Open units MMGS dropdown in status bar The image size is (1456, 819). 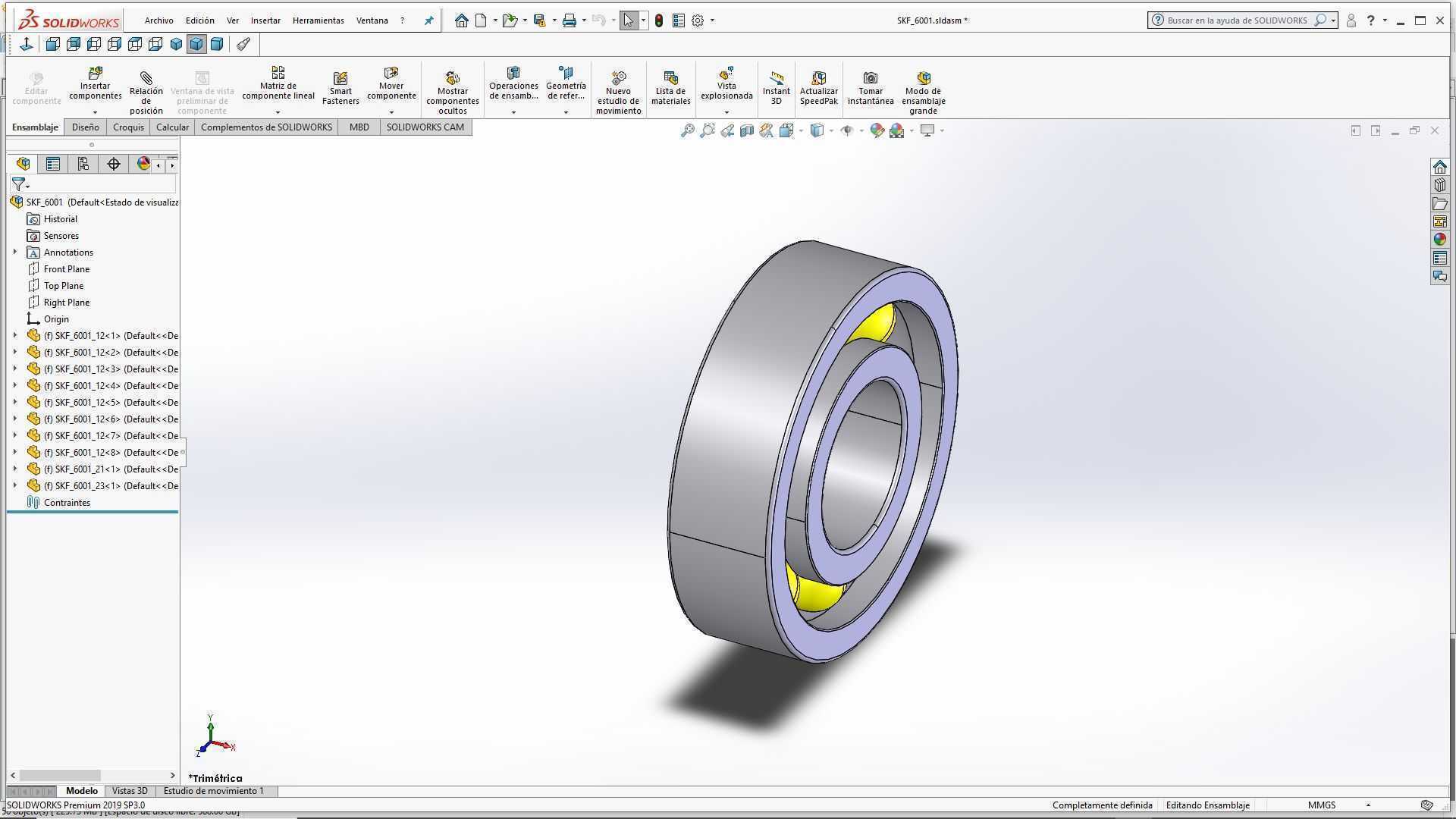(x=1368, y=805)
